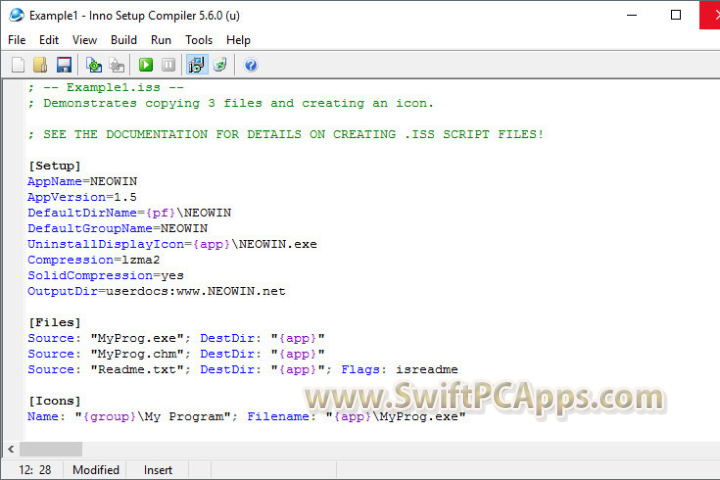Click the Name "{group}\My Program" line
The image size is (720, 480).
tap(247, 416)
